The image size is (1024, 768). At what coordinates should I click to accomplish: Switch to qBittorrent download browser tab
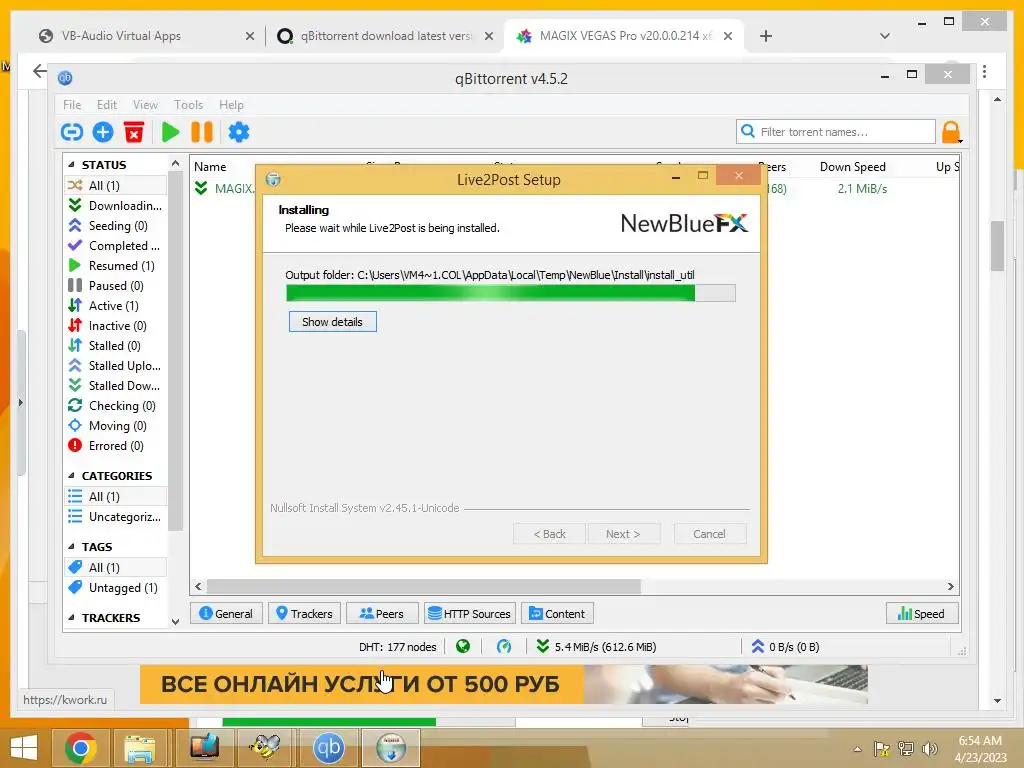tap(385, 36)
